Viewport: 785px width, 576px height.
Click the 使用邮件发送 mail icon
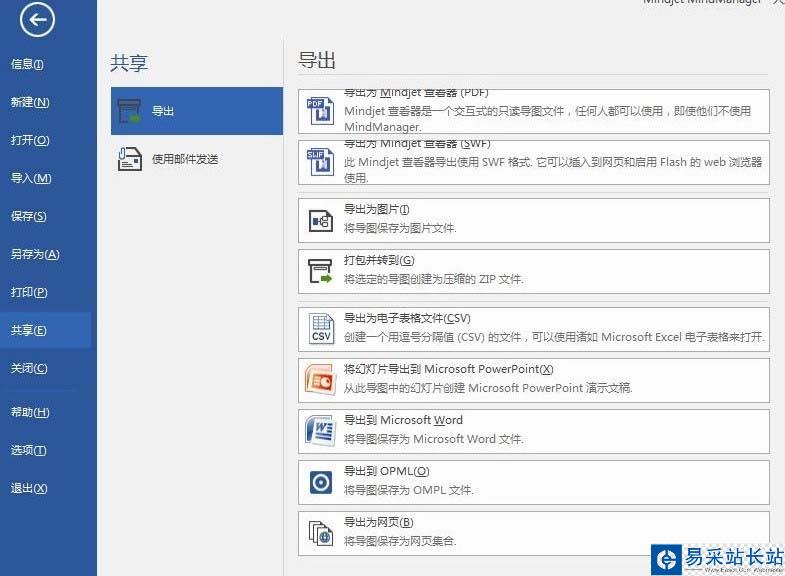(x=130, y=159)
